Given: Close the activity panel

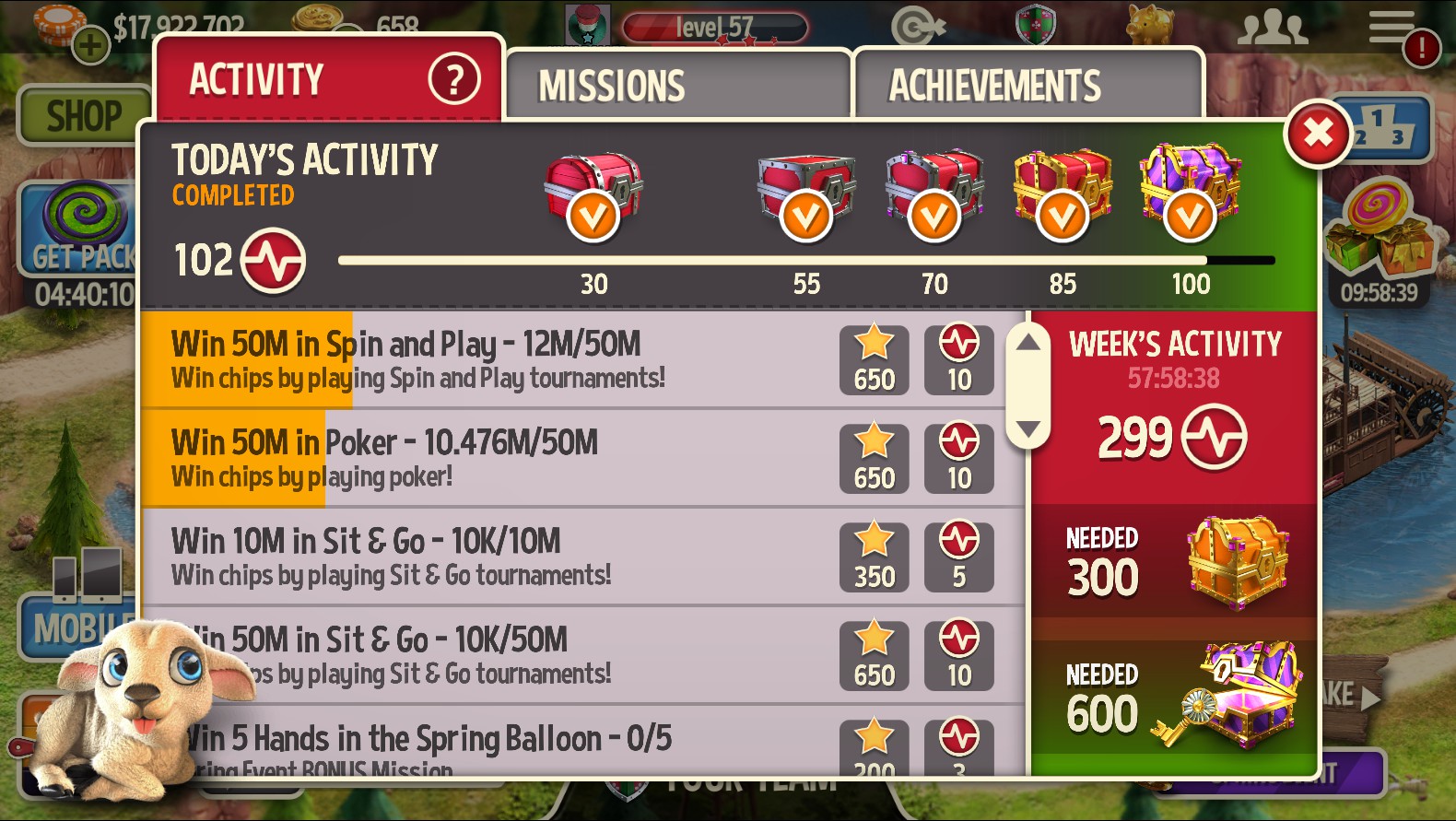Looking at the screenshot, I should pos(1318,135).
